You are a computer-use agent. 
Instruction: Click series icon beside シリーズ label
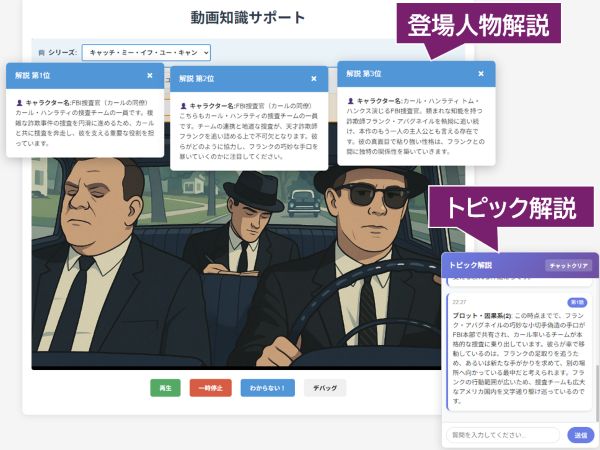[41, 53]
